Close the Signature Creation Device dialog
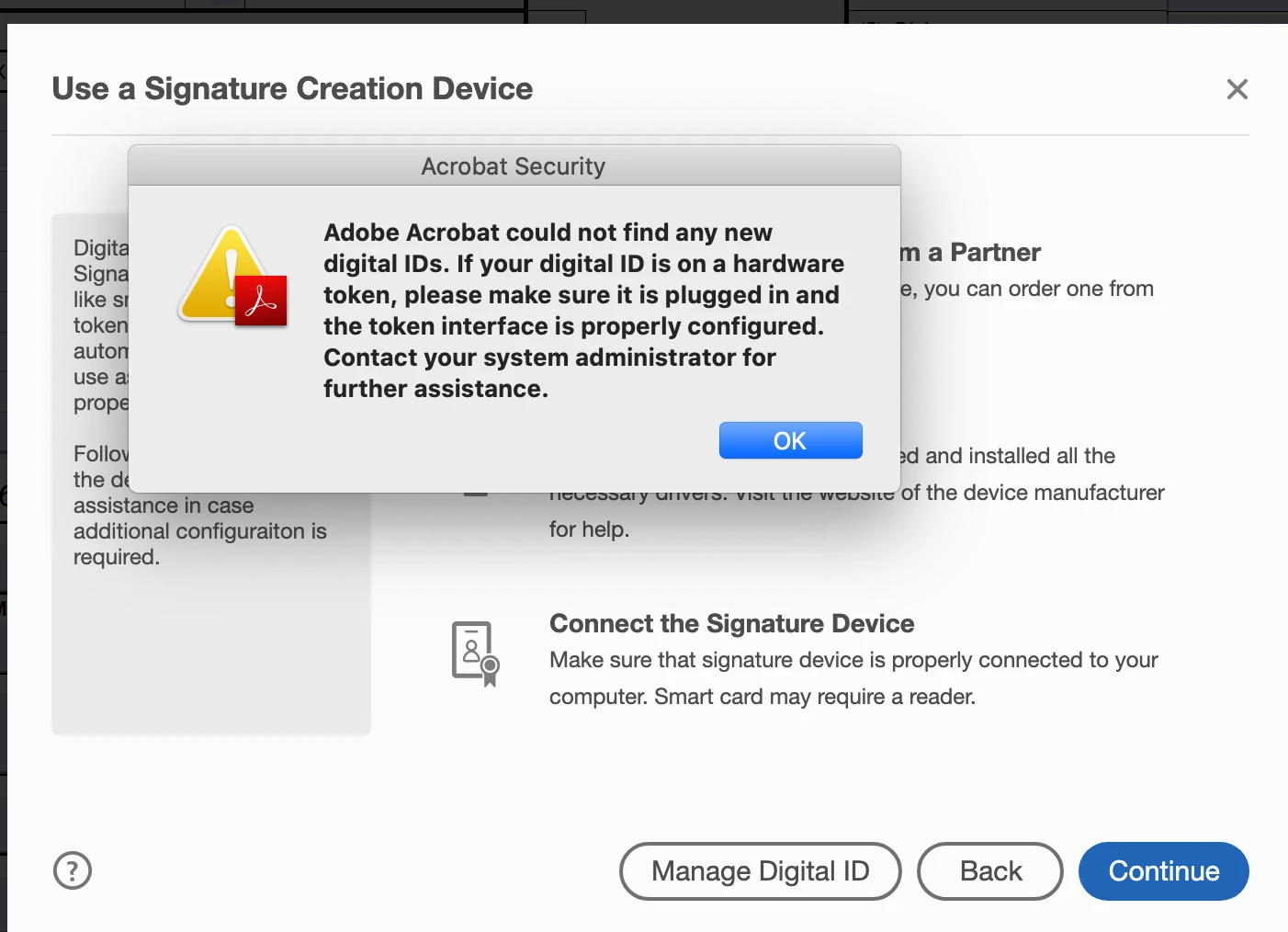This screenshot has width=1288, height=932. point(1237,89)
